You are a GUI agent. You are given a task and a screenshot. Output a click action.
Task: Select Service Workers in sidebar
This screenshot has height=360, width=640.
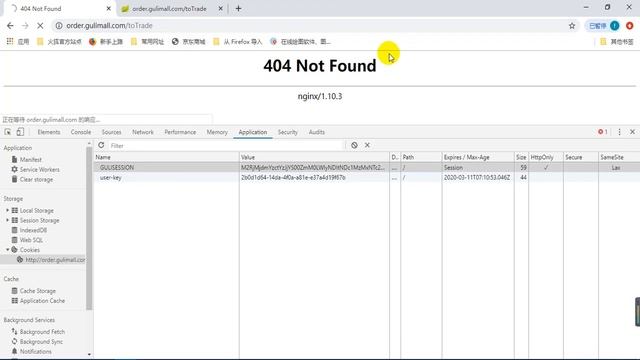[40, 169]
